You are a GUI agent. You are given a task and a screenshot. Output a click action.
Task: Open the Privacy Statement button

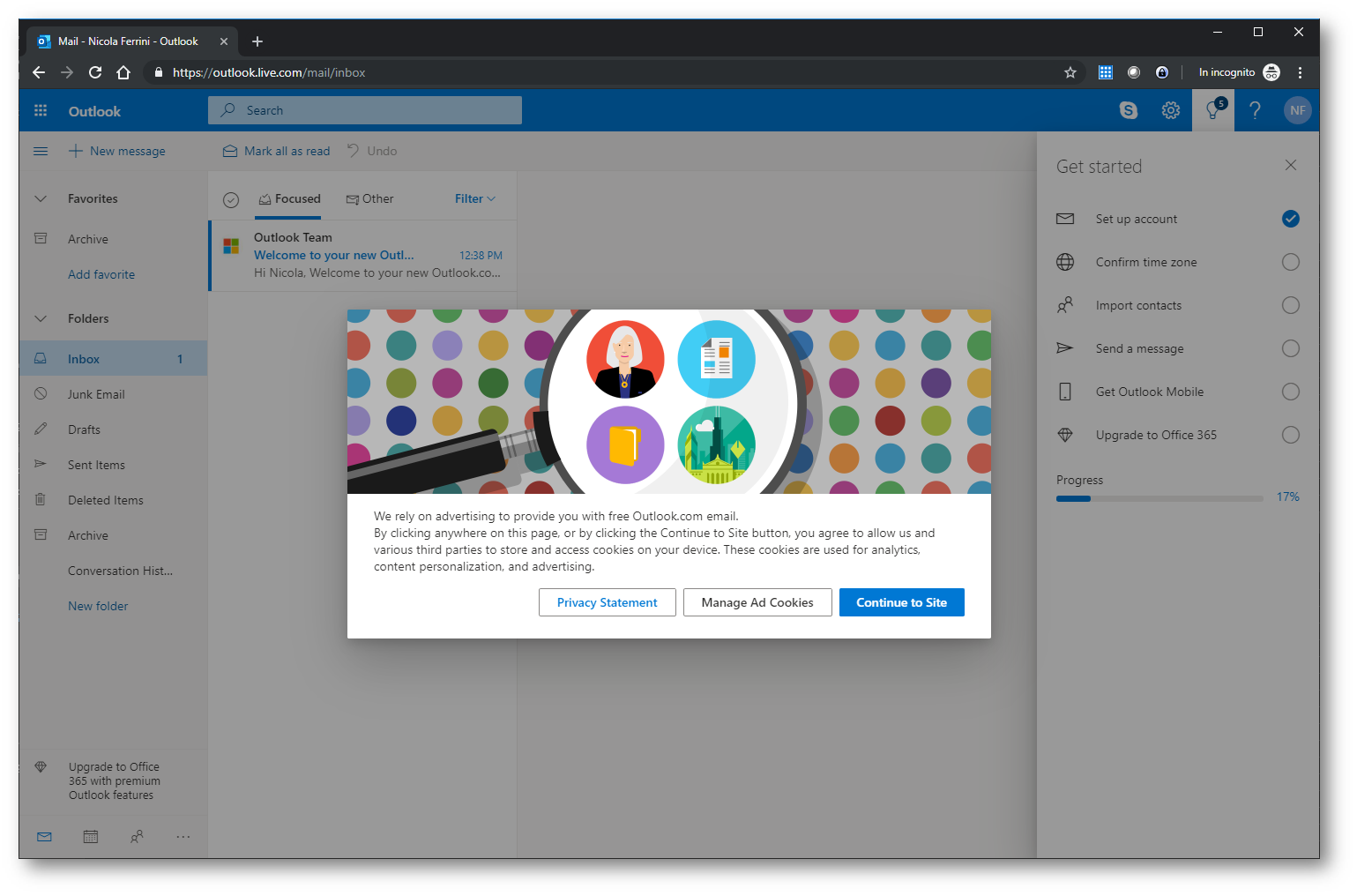(608, 602)
